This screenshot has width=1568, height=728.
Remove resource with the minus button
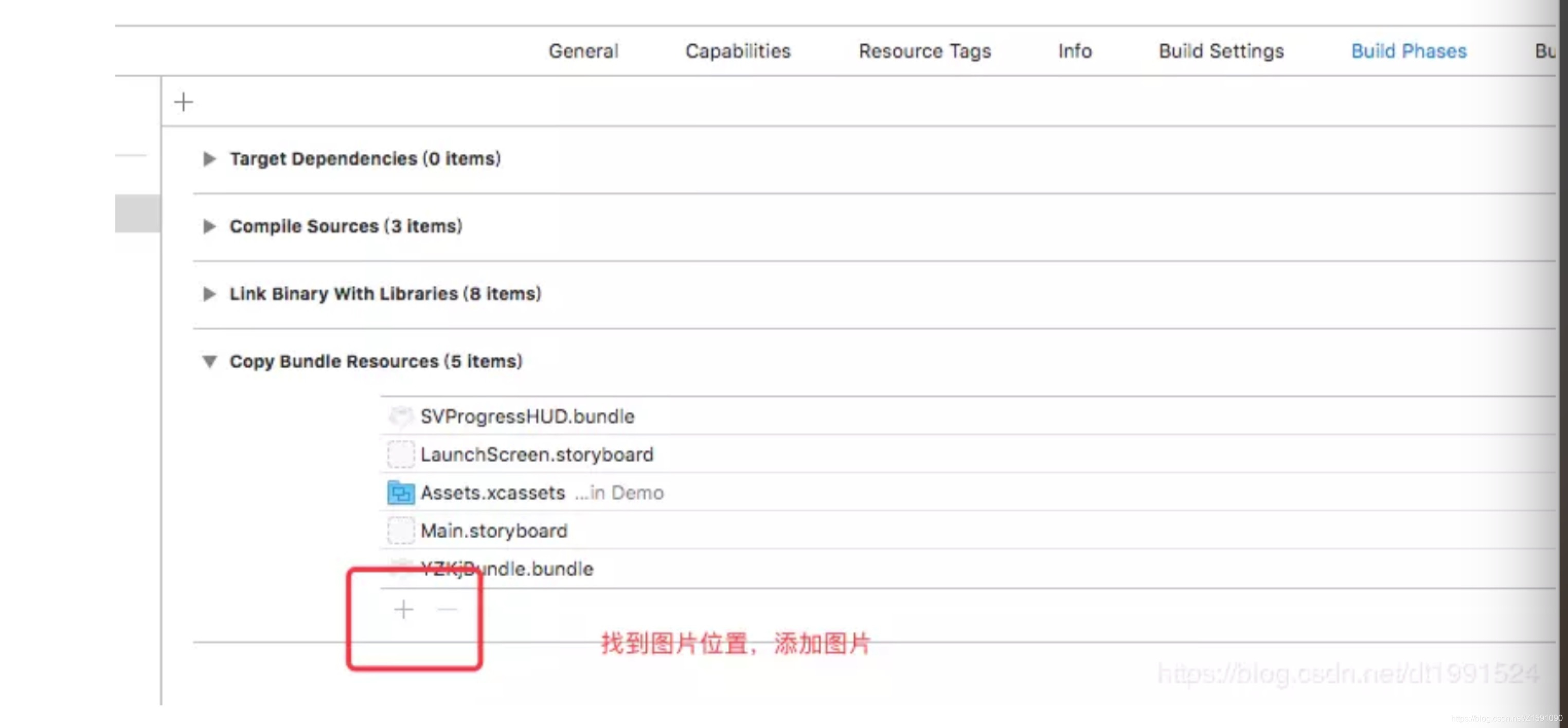[448, 609]
